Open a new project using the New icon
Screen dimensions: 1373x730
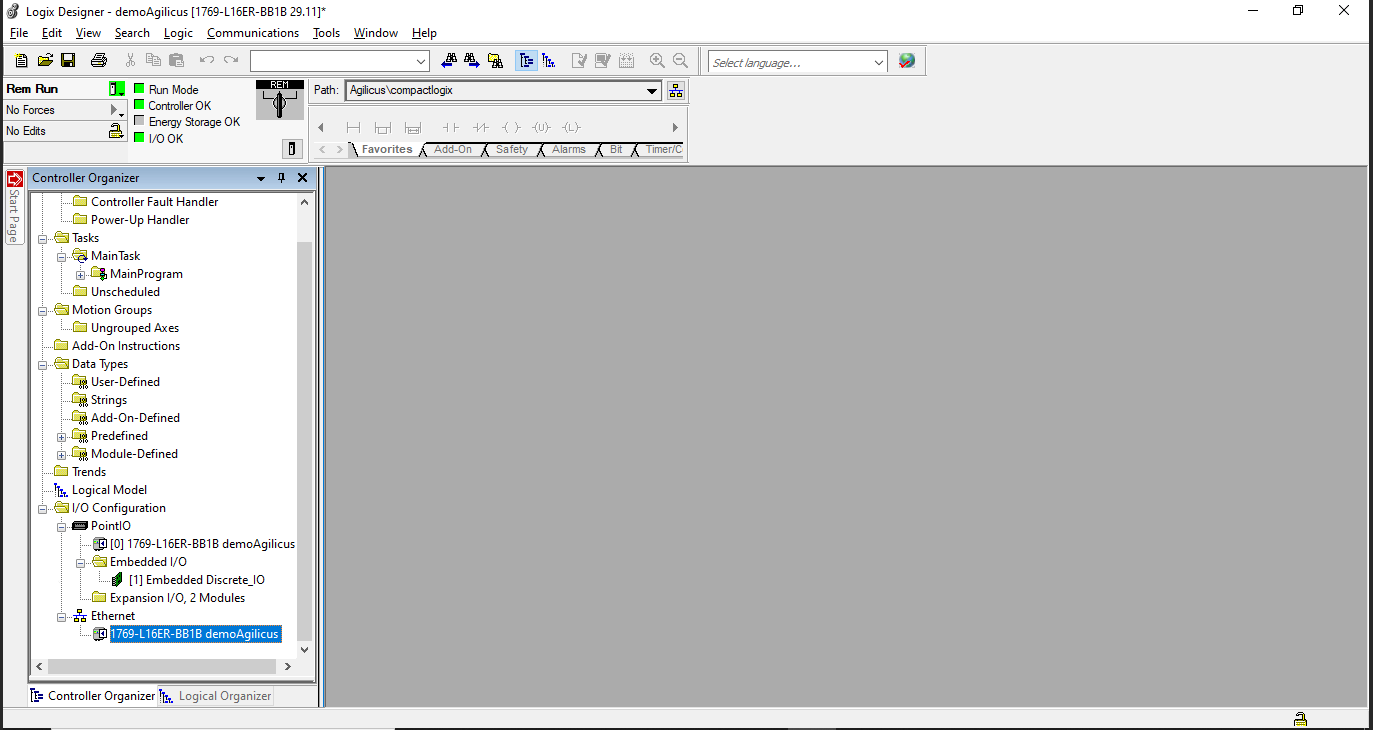pyautogui.click(x=20, y=60)
